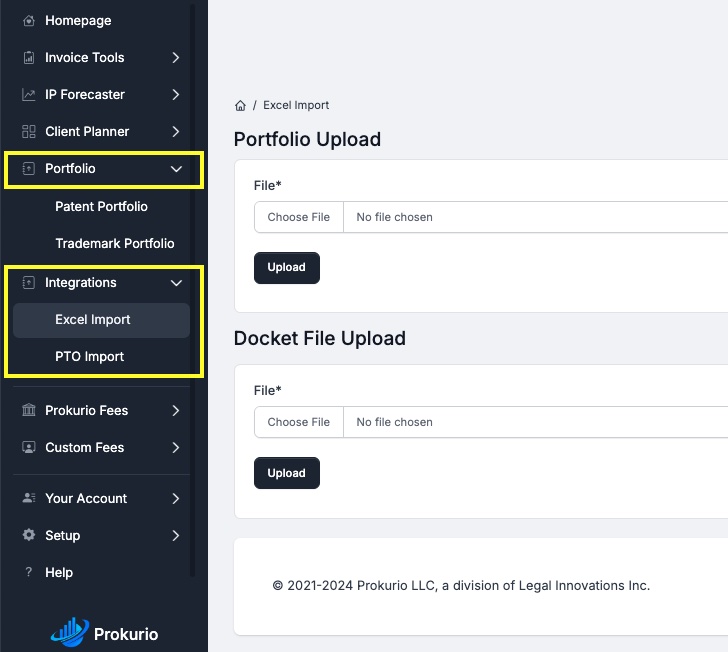This screenshot has width=728, height=652.
Task: Click the Custom Fees person icon
Action: (x=29, y=447)
